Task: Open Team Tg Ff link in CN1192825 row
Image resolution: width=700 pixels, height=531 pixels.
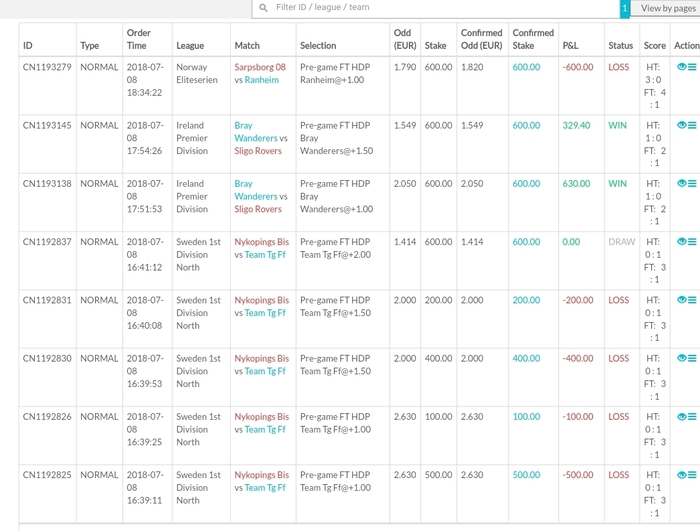Action: tap(265, 488)
